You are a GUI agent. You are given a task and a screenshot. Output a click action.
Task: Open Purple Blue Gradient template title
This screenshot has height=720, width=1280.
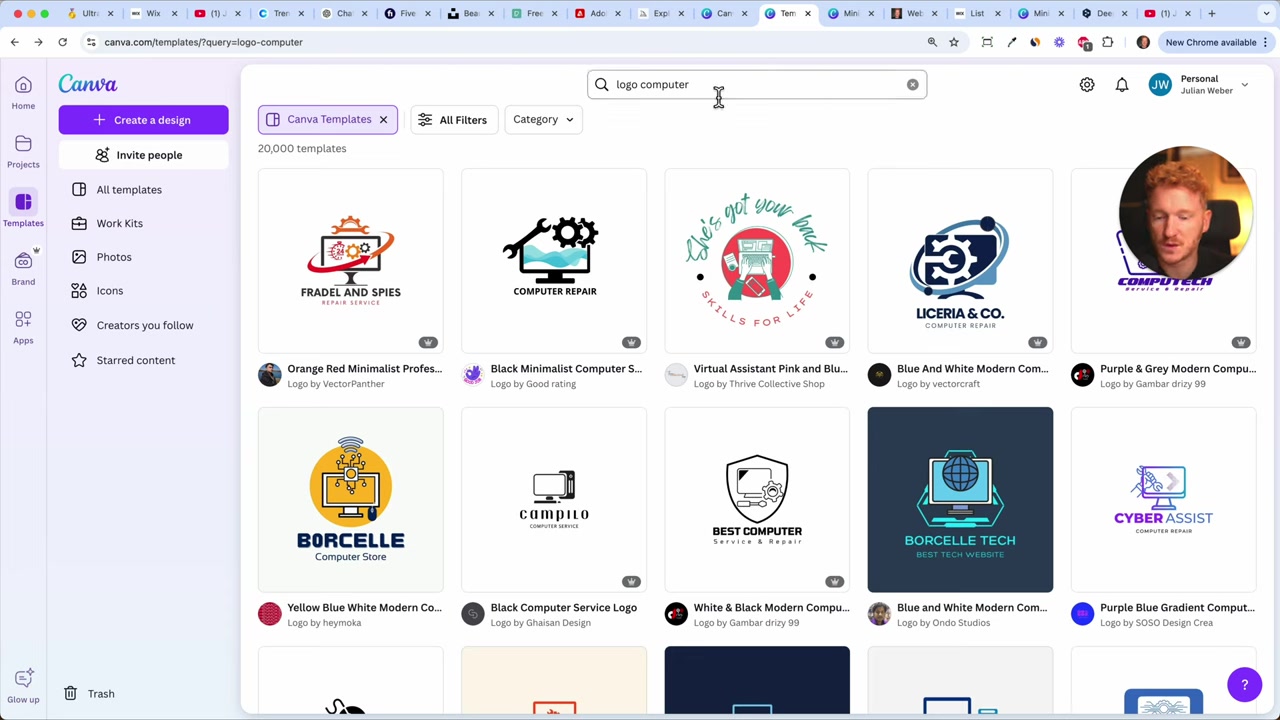(1177, 607)
